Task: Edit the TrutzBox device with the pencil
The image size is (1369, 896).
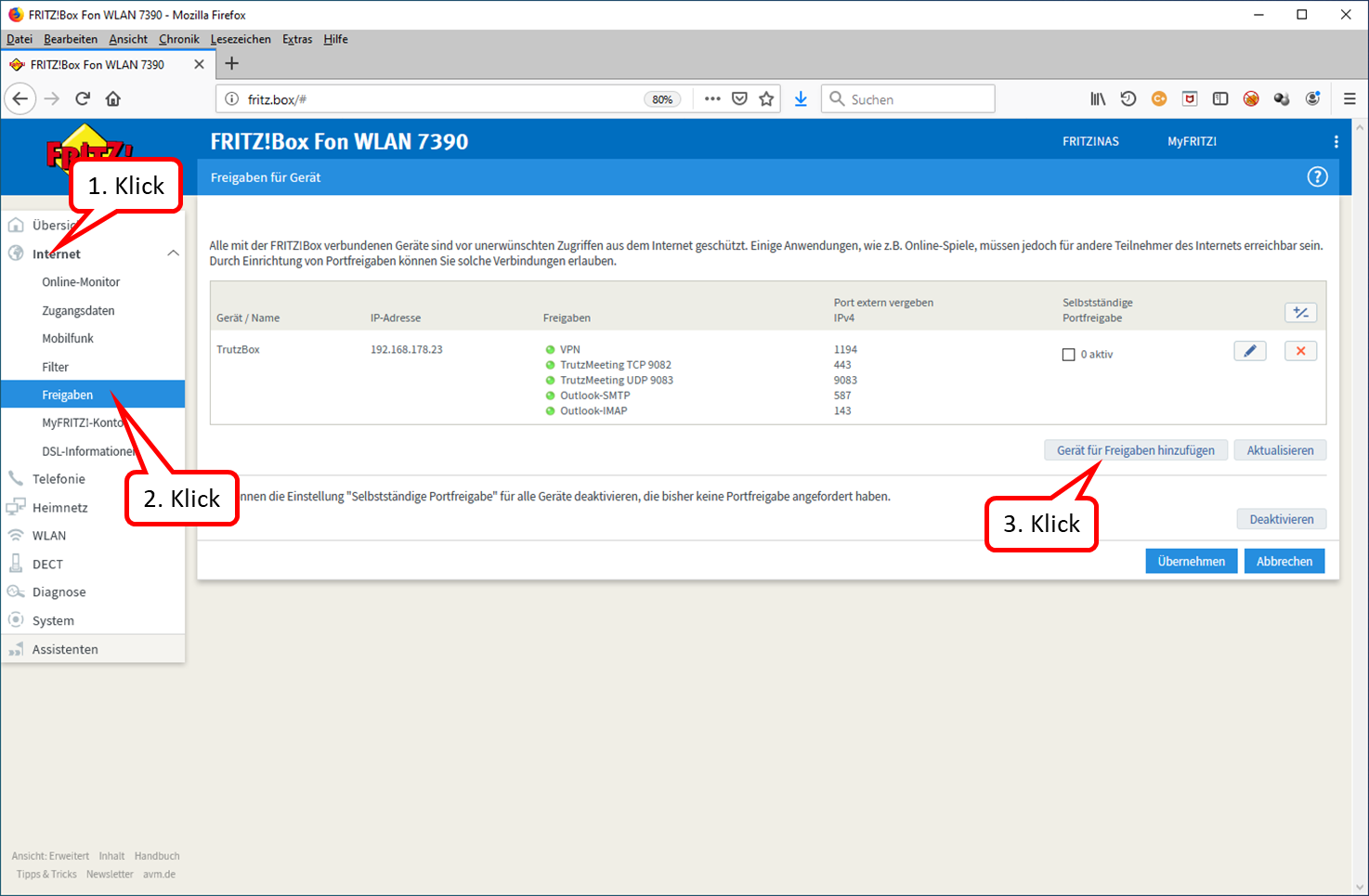Action: pyautogui.click(x=1250, y=351)
